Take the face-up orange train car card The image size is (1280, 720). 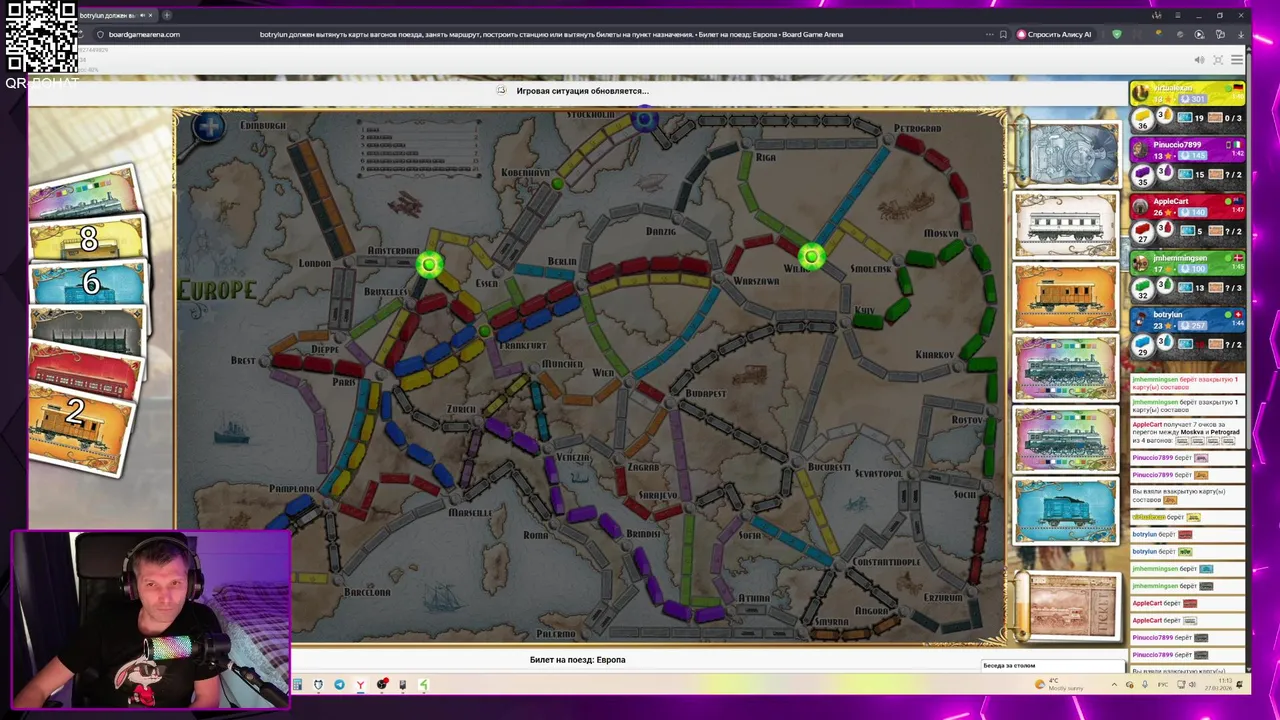tap(1066, 296)
